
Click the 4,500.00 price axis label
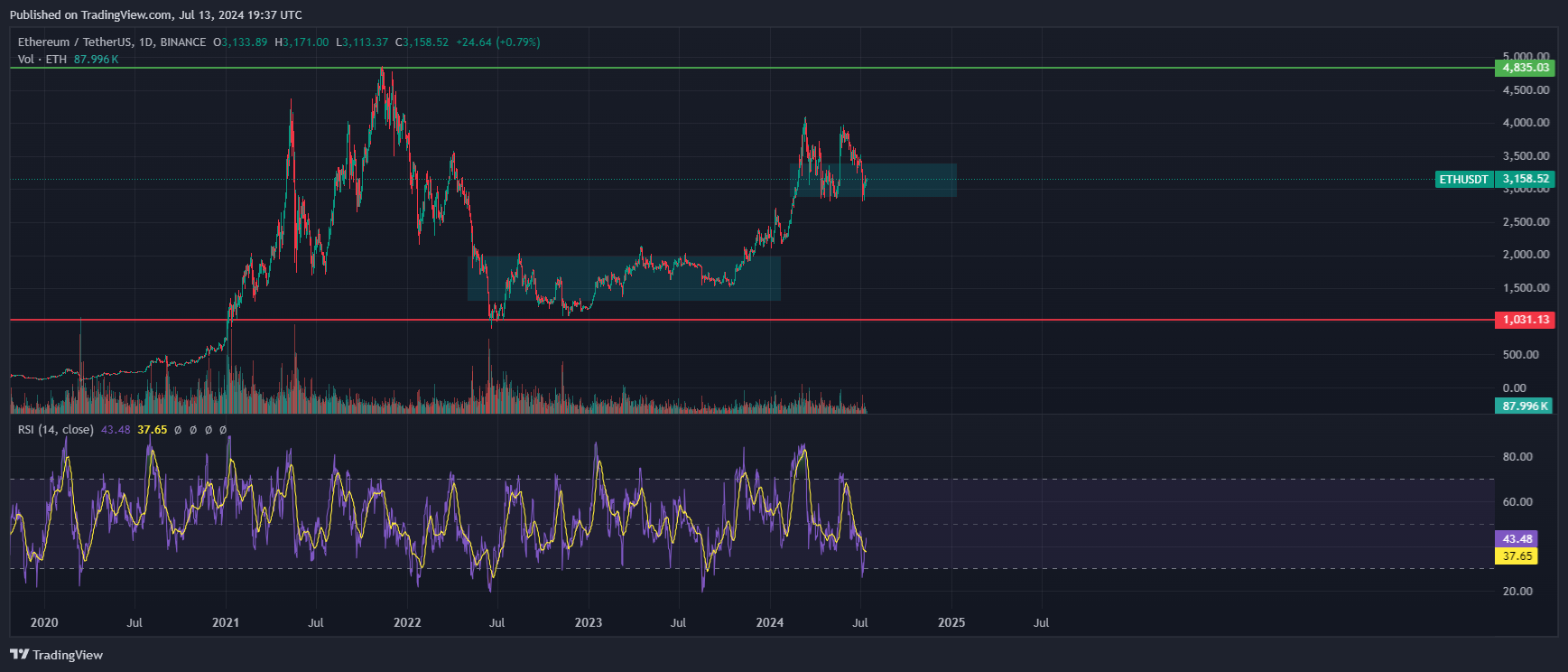[x=1526, y=90]
